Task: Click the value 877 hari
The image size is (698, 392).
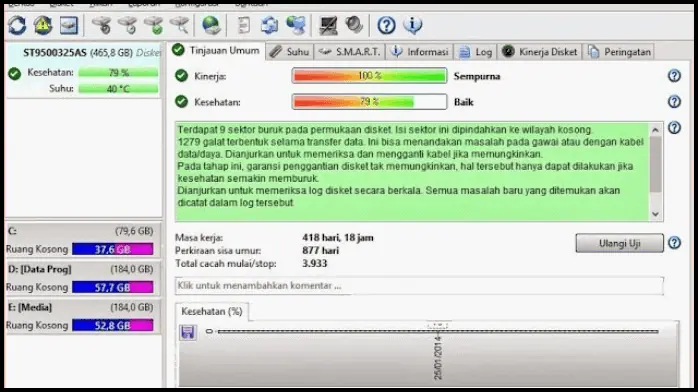Action: 321,251
